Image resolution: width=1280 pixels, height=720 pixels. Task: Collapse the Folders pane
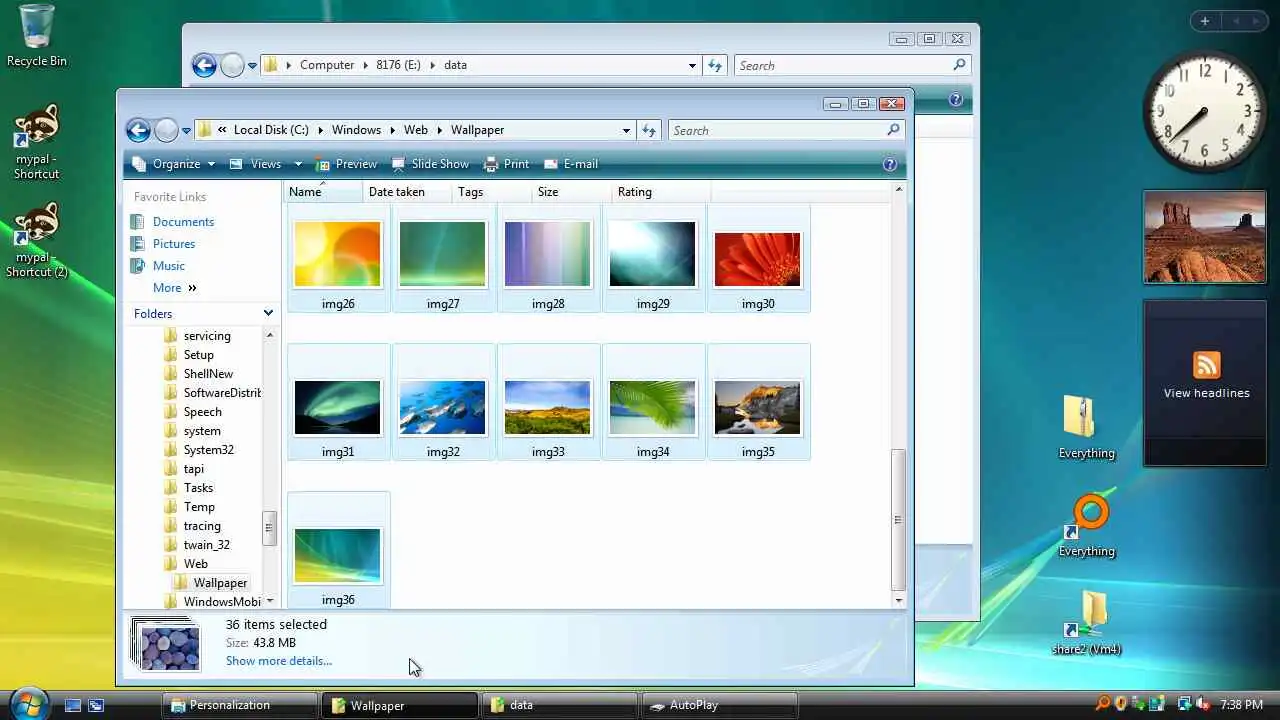click(268, 313)
